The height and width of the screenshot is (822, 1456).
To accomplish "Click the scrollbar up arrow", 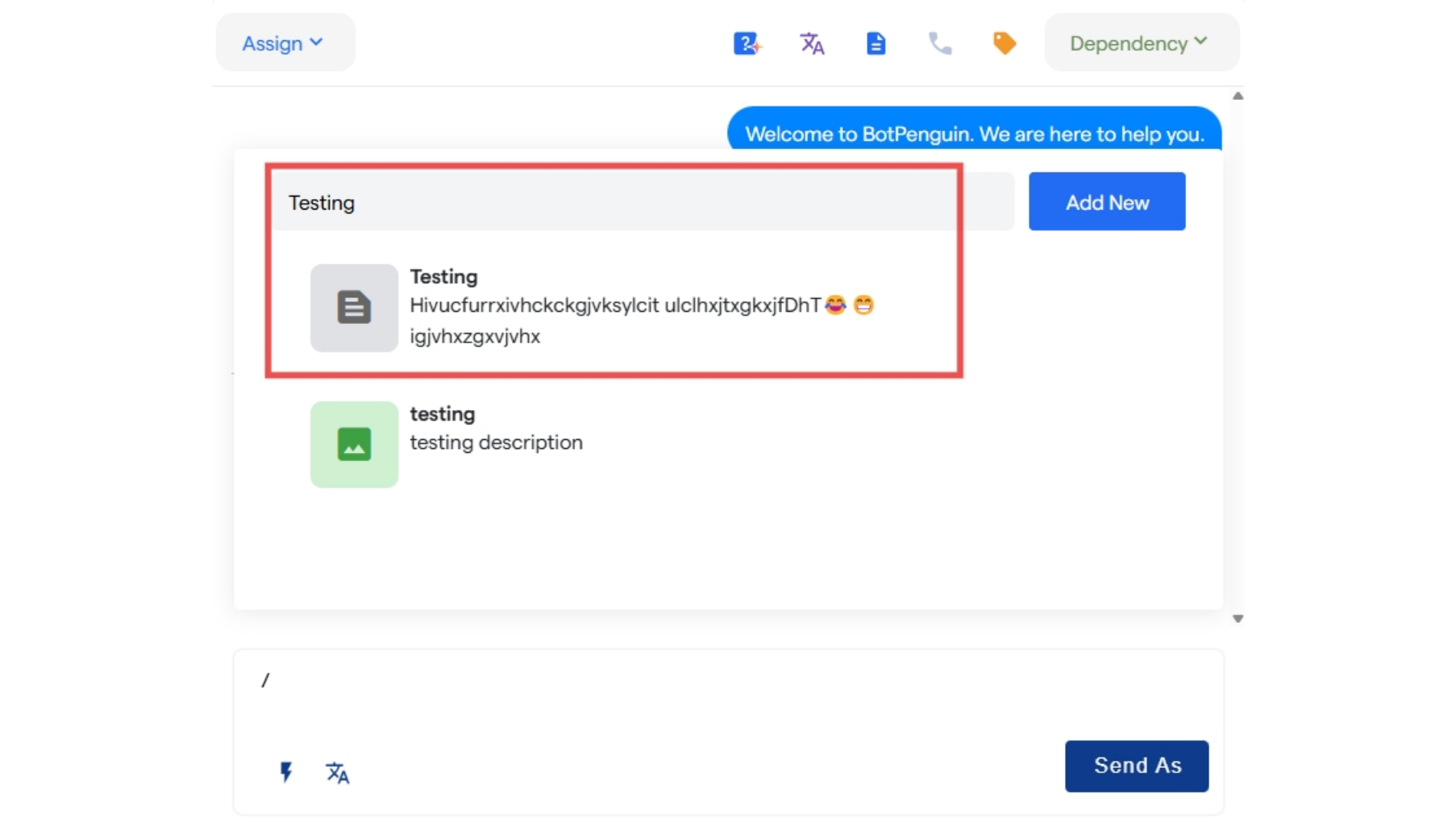I will 1238,96.
